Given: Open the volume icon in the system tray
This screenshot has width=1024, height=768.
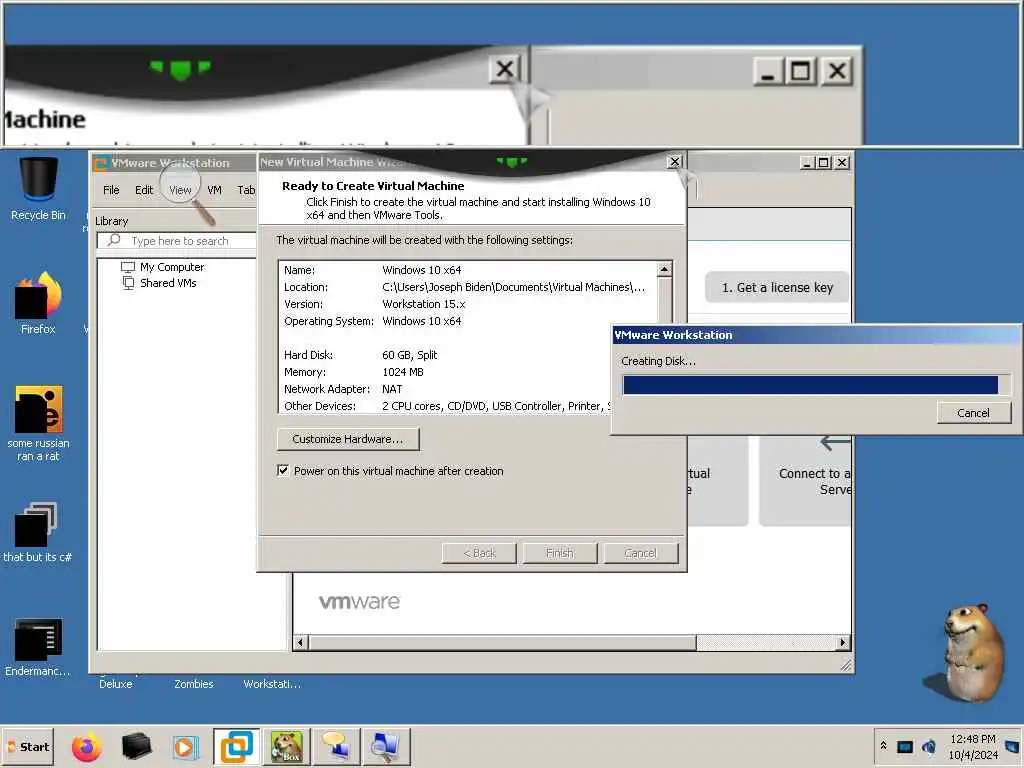Looking at the screenshot, I should tap(929, 746).
